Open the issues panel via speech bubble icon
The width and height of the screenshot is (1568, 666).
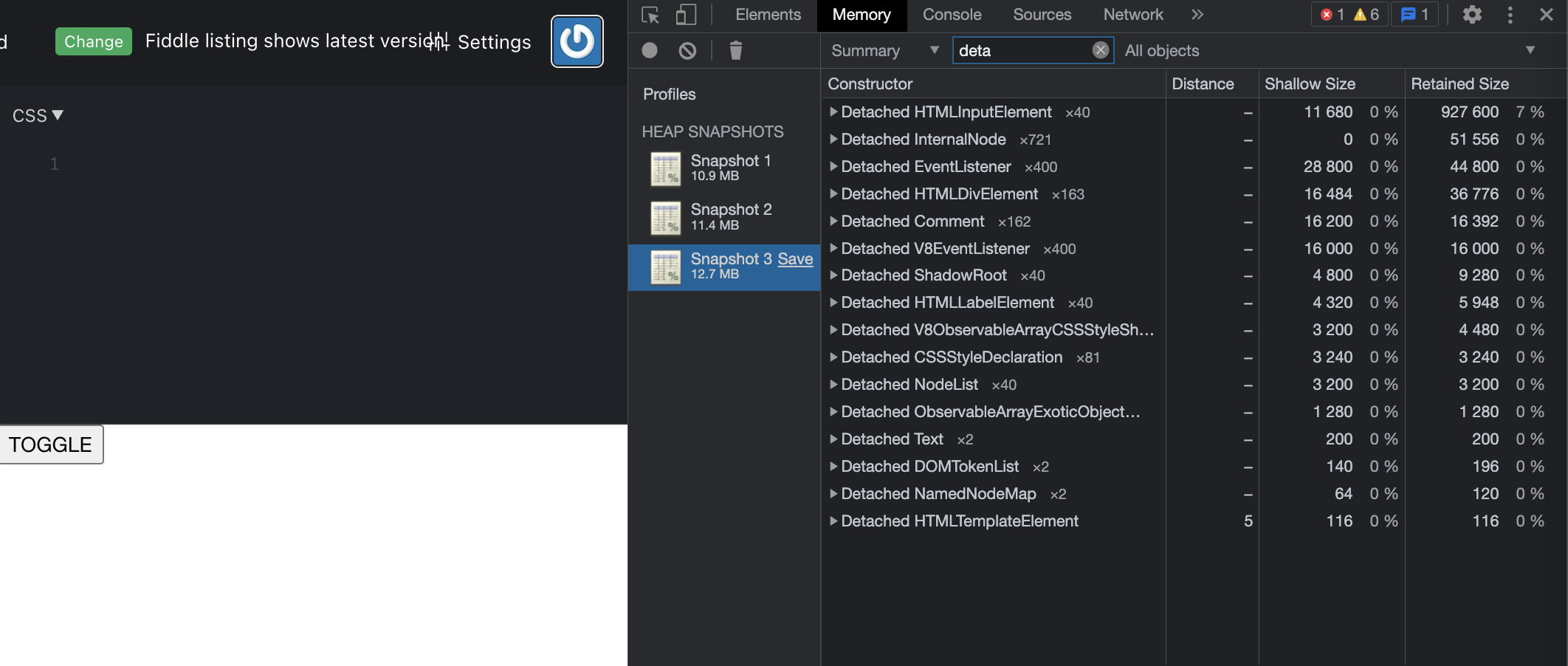(1414, 14)
